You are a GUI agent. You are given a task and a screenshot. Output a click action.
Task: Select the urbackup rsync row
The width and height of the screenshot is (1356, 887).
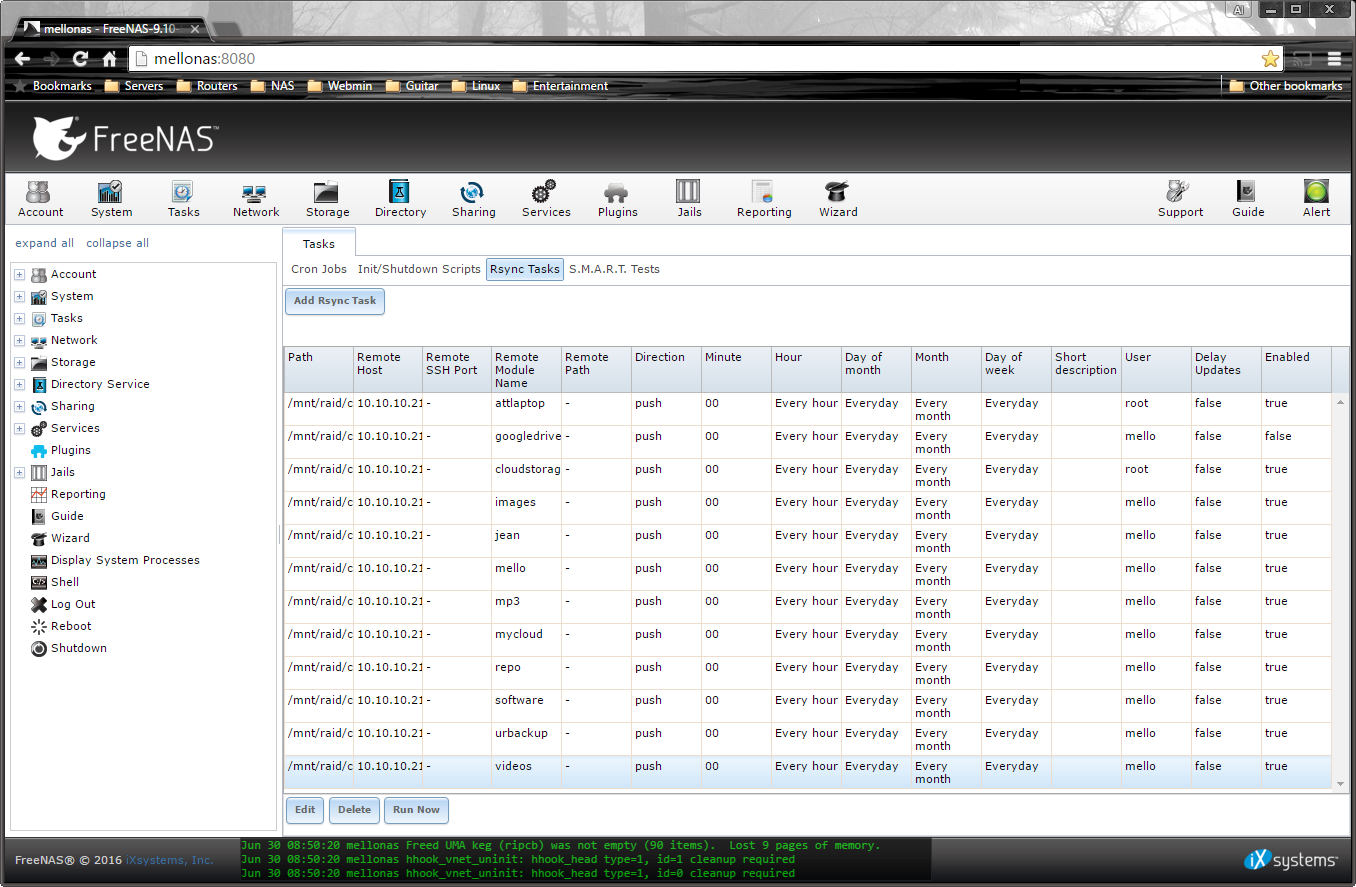(x=808, y=739)
